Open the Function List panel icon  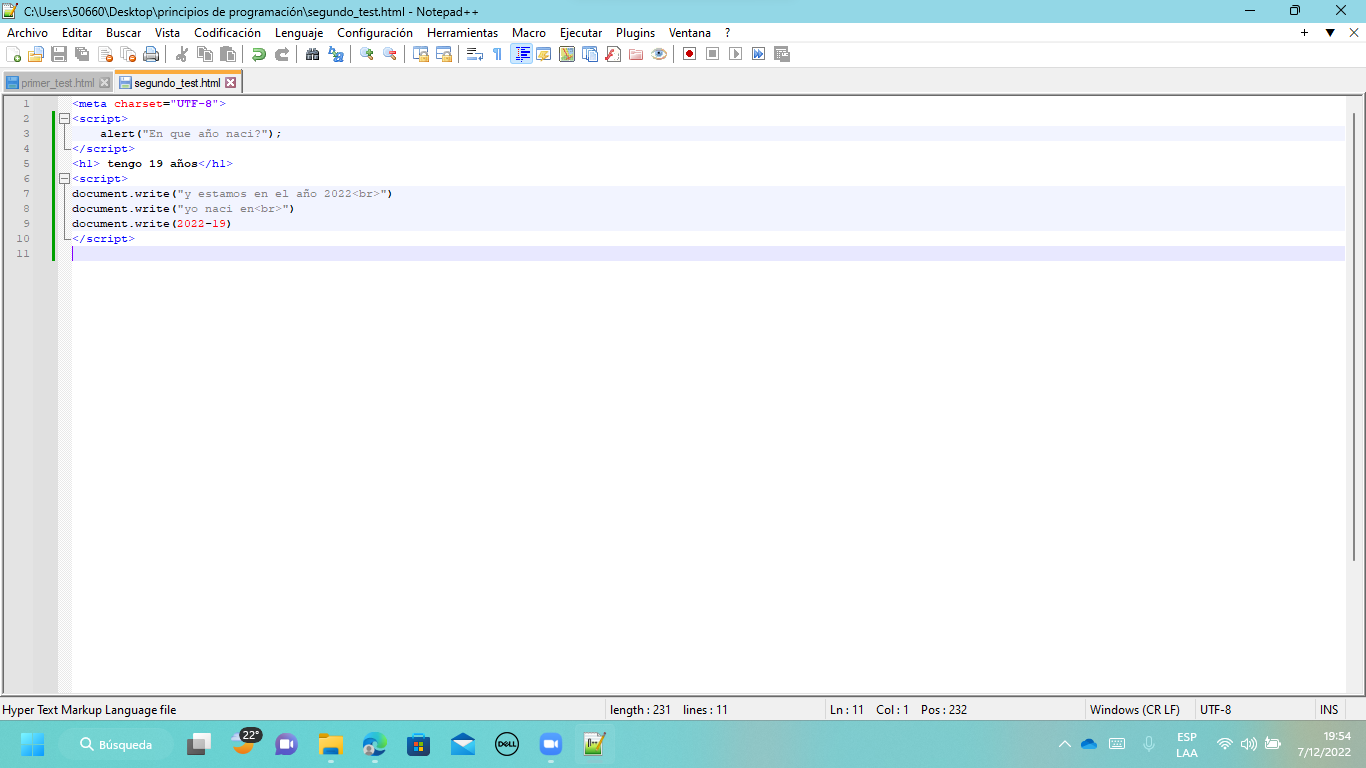pos(613,54)
